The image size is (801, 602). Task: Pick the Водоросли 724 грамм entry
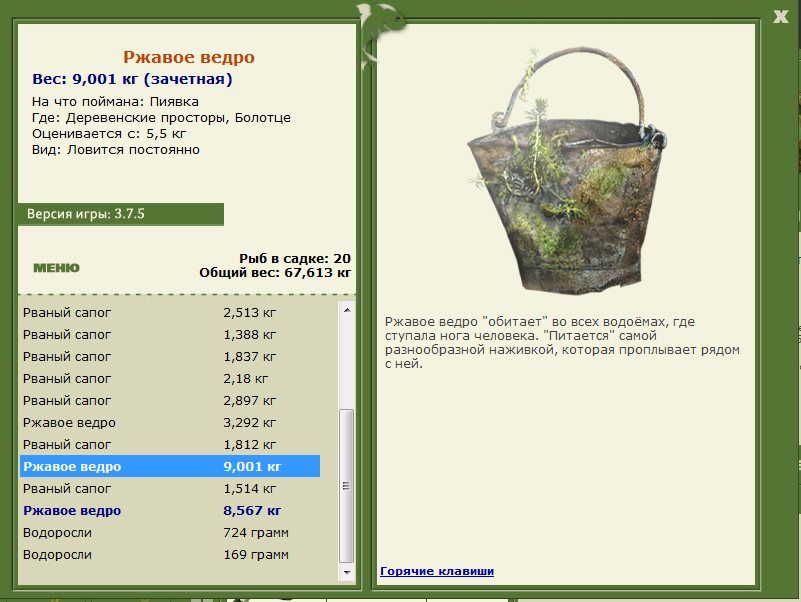170,532
